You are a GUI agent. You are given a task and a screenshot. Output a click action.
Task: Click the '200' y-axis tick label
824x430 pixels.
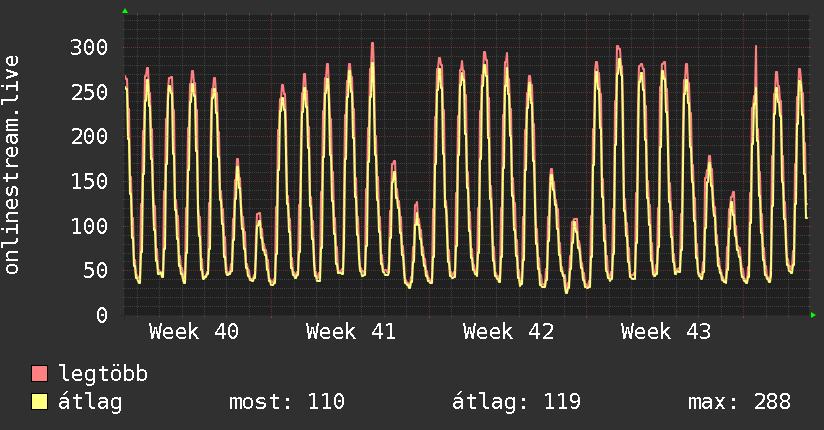point(89,137)
